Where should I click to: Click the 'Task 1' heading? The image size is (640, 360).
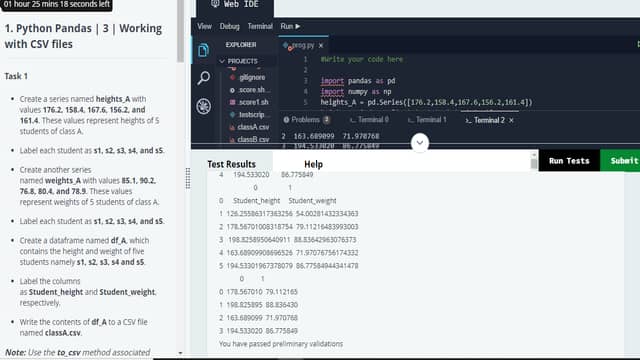[16, 76]
